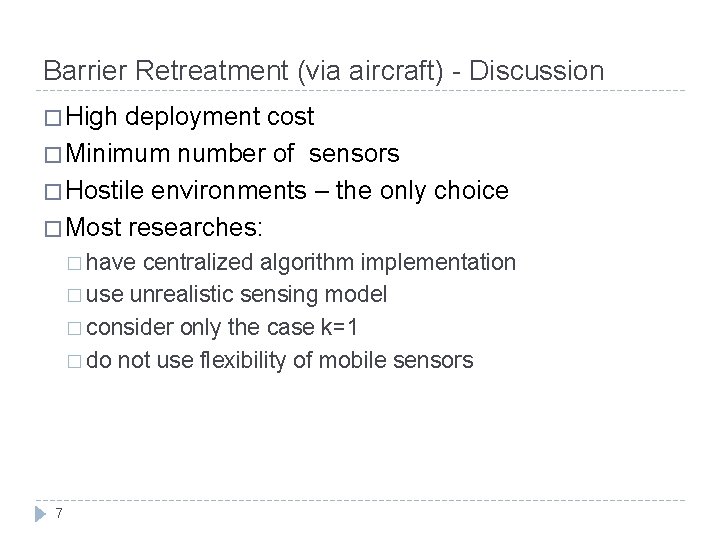Click the slide title "Barrier Retreatment (via aircraft) - Discussion"
The width and height of the screenshot is (720, 540).
tap(324, 71)
